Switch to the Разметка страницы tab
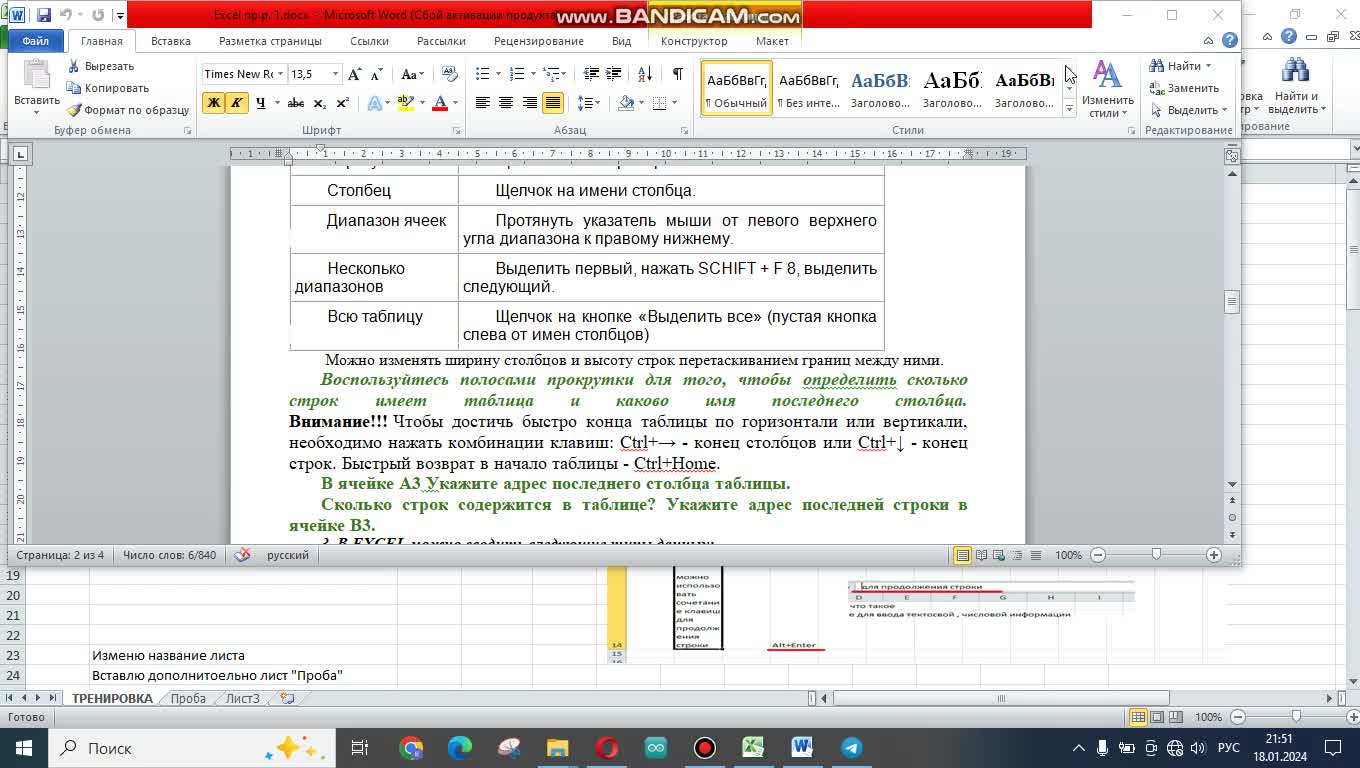Image resolution: width=1360 pixels, height=768 pixels. [x=270, y=41]
